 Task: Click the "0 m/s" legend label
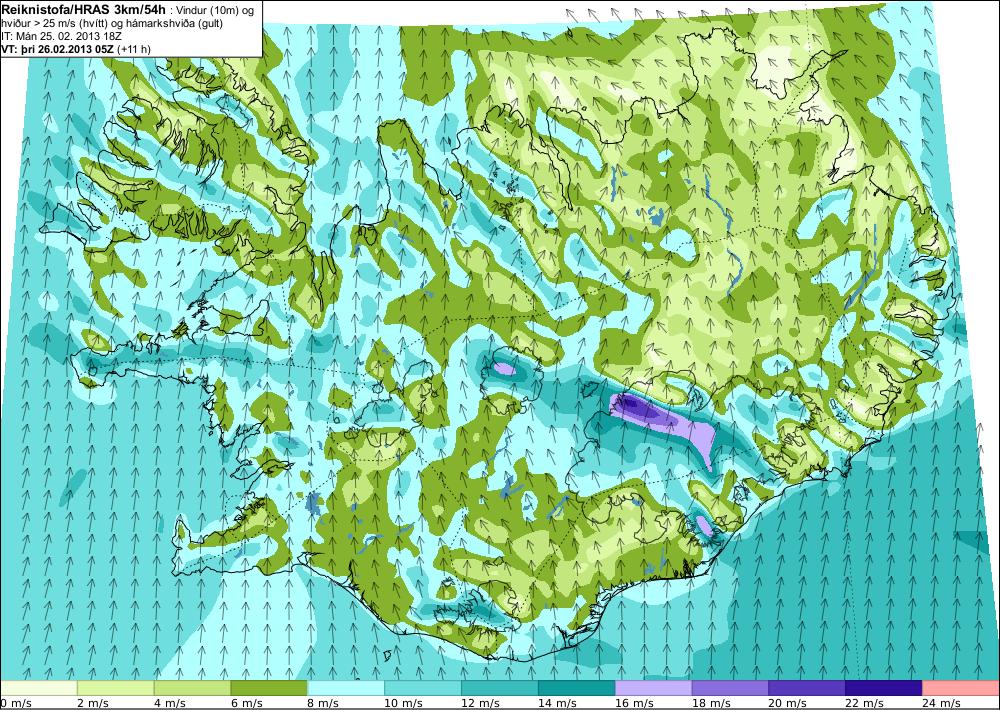click(x=15, y=703)
